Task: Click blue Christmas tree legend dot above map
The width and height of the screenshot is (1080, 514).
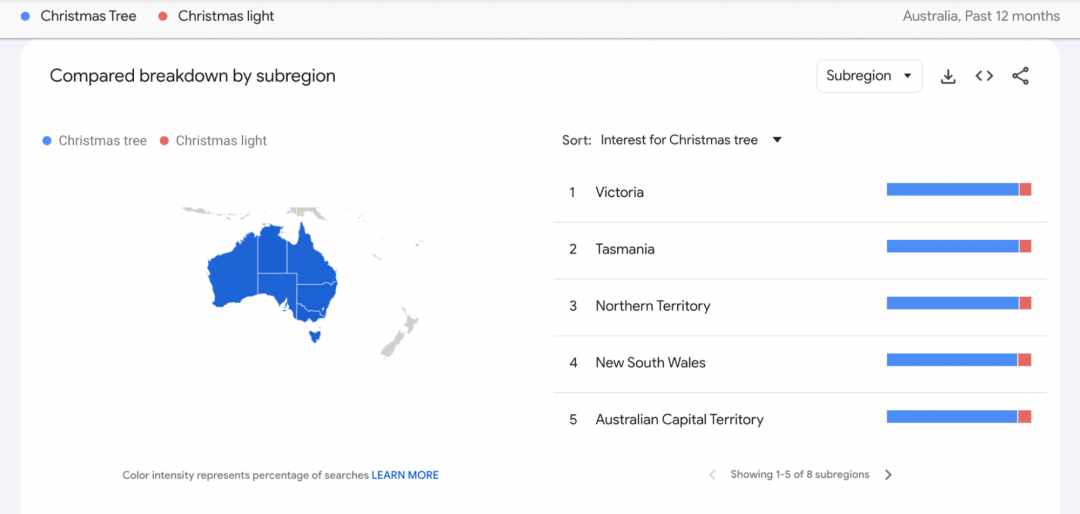Action: pyautogui.click(x=47, y=141)
